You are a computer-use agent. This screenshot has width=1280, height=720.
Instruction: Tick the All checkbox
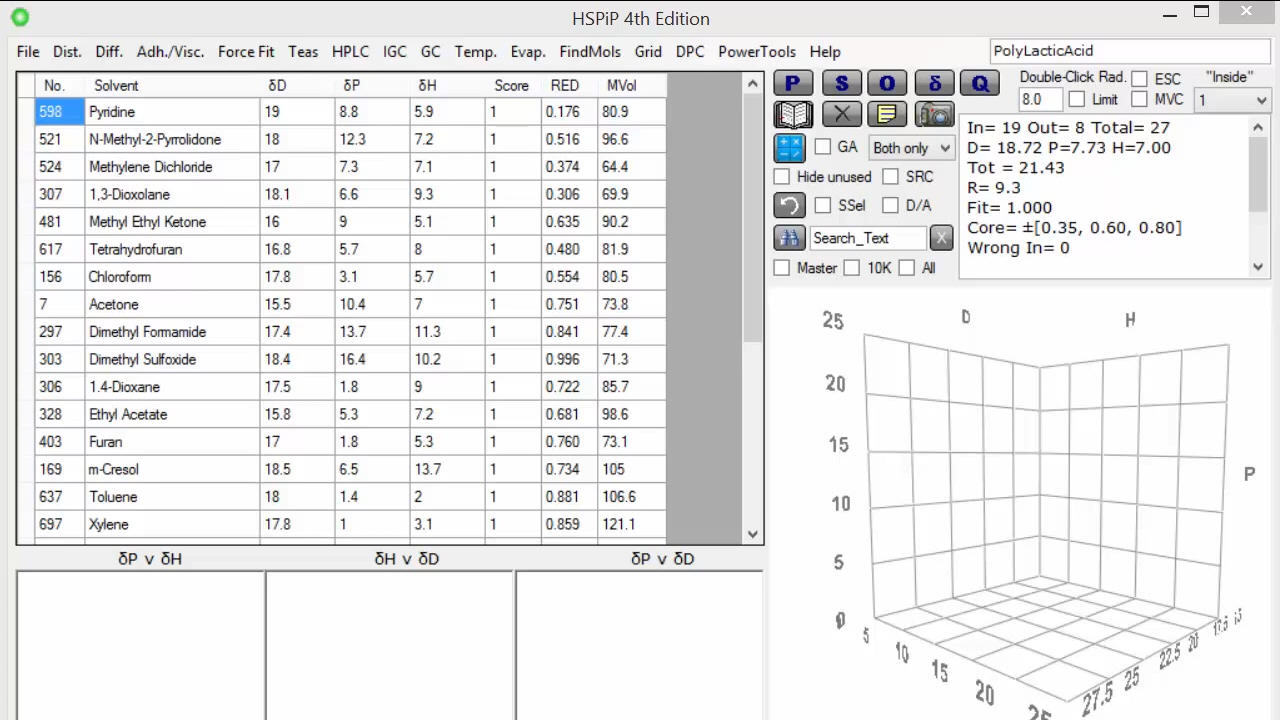pyautogui.click(x=906, y=268)
